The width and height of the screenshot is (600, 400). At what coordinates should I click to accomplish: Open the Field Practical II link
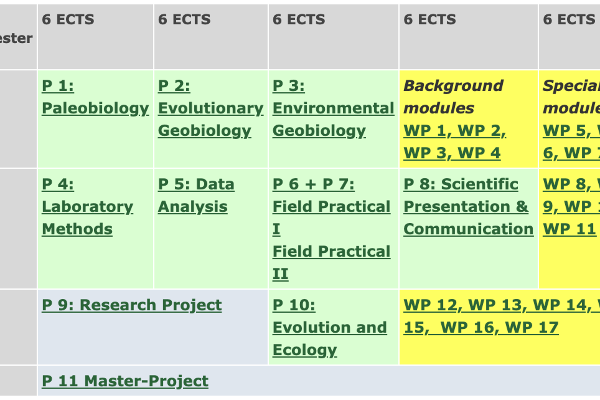click(331, 261)
